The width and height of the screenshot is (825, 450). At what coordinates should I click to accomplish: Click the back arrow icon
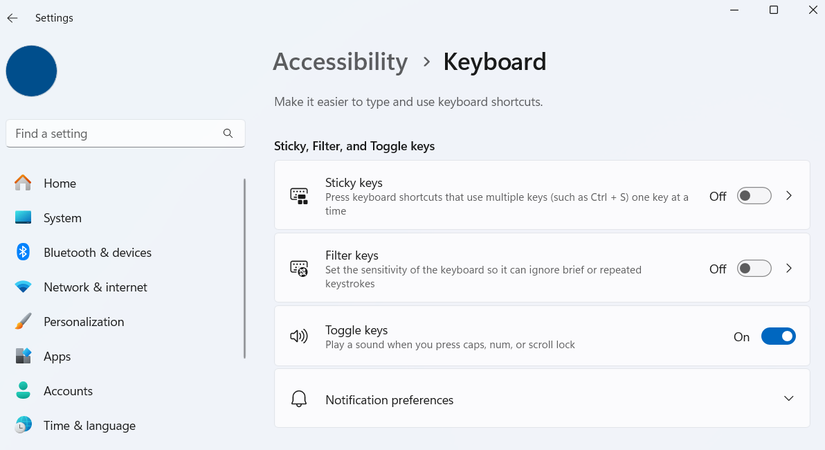pyautogui.click(x=13, y=18)
